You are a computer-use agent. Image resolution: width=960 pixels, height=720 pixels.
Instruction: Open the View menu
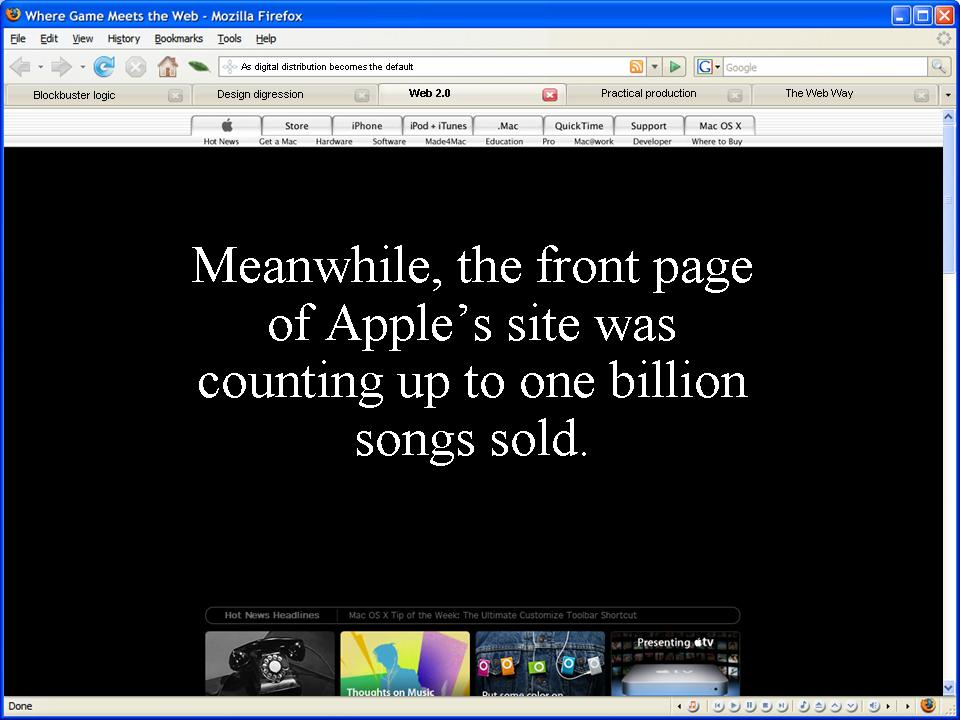point(83,39)
